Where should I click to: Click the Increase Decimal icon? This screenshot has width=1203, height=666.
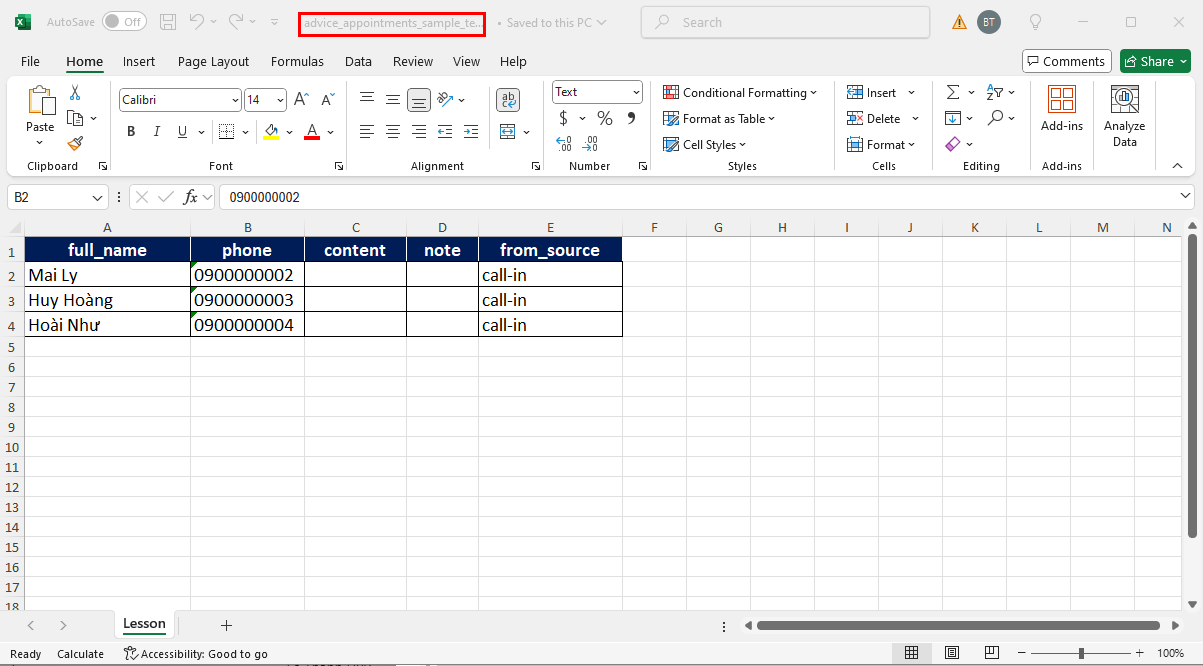[564, 144]
